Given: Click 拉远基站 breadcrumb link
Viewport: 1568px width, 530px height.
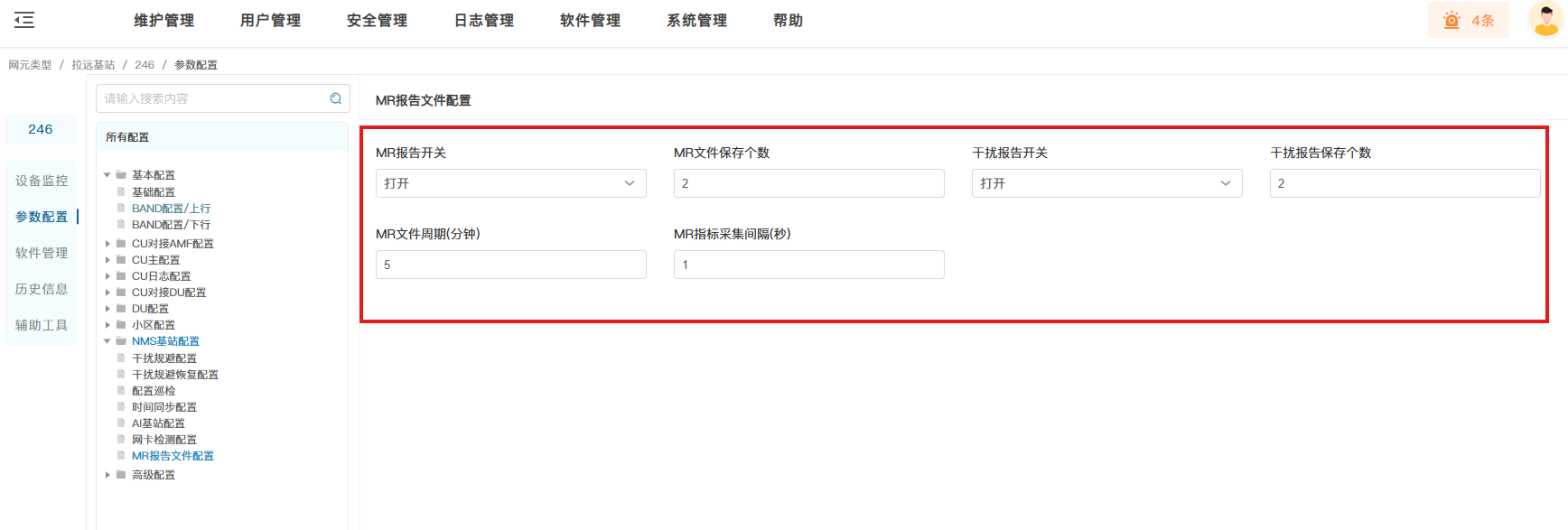Looking at the screenshot, I should tap(93, 65).
